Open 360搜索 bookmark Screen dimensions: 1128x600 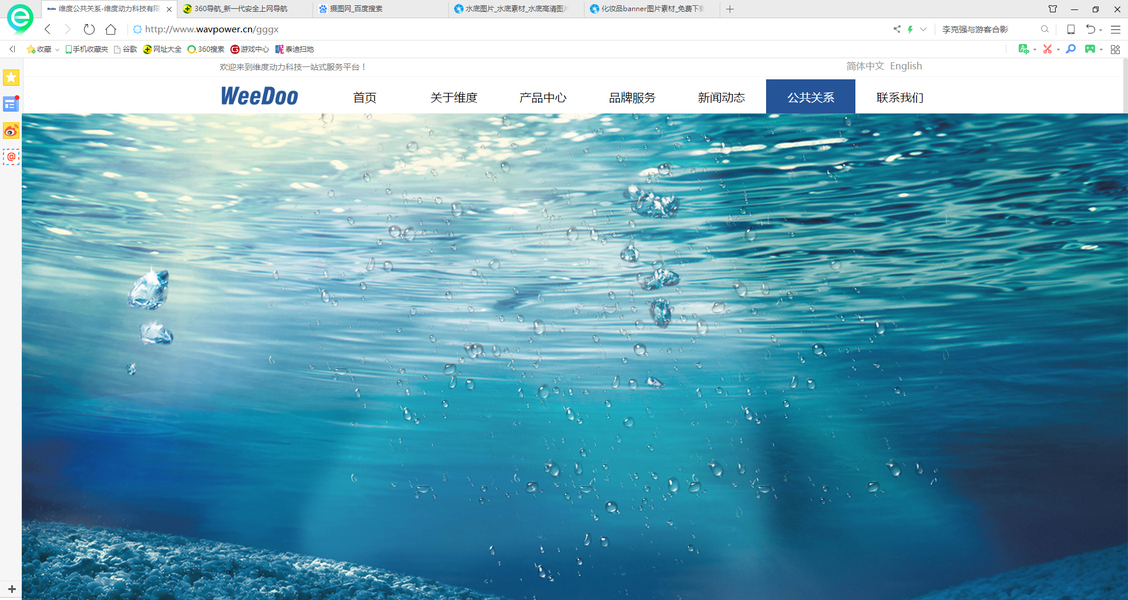click(x=206, y=50)
